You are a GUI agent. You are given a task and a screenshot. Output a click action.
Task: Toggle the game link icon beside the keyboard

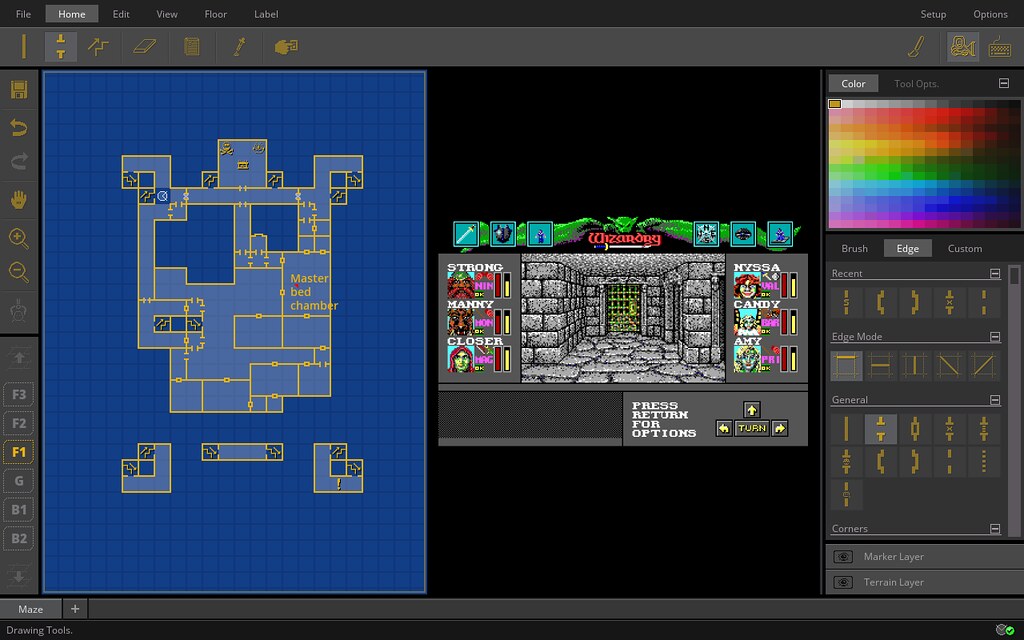(x=963, y=46)
